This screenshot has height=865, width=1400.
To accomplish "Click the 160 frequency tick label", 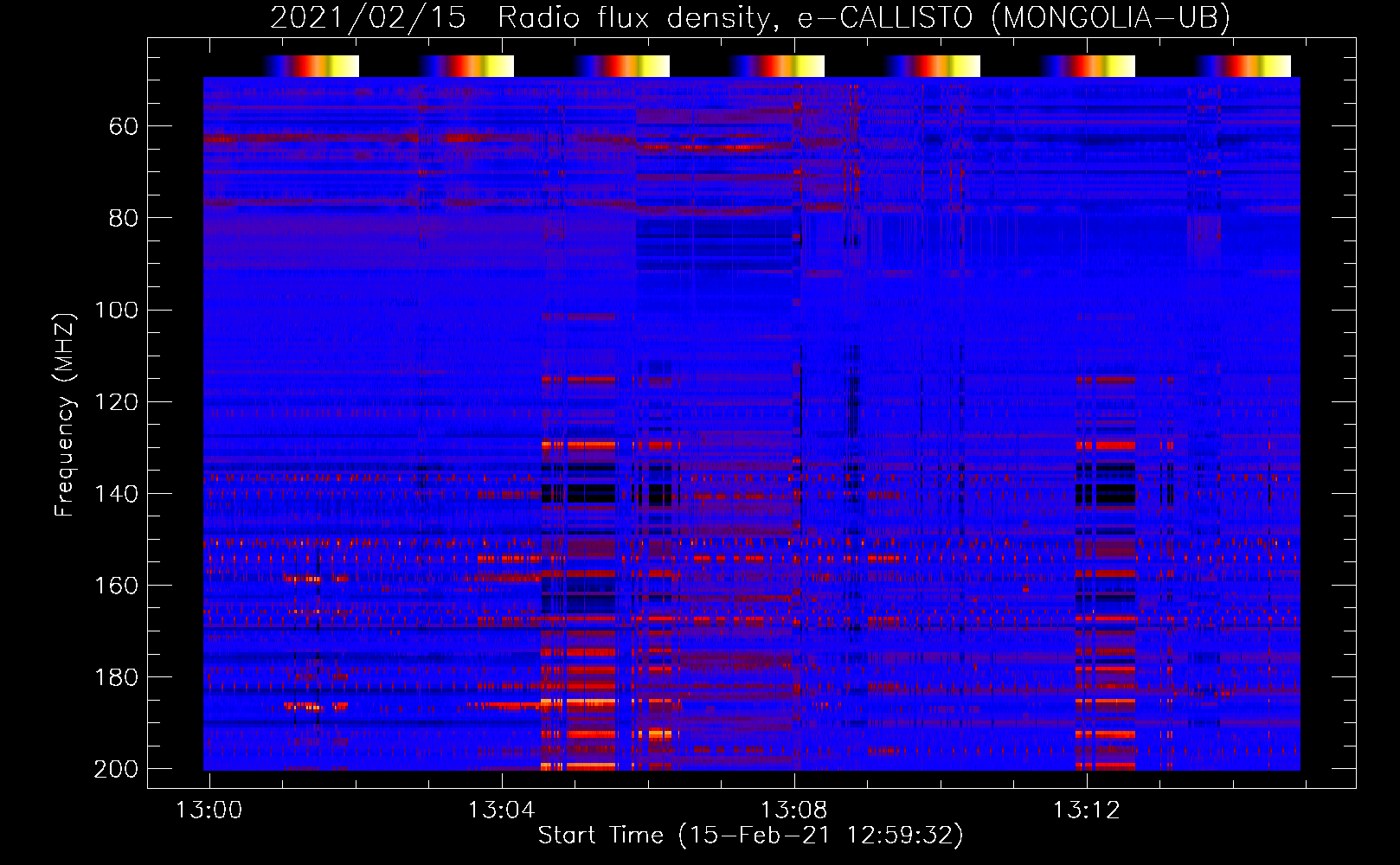I will pos(116,586).
